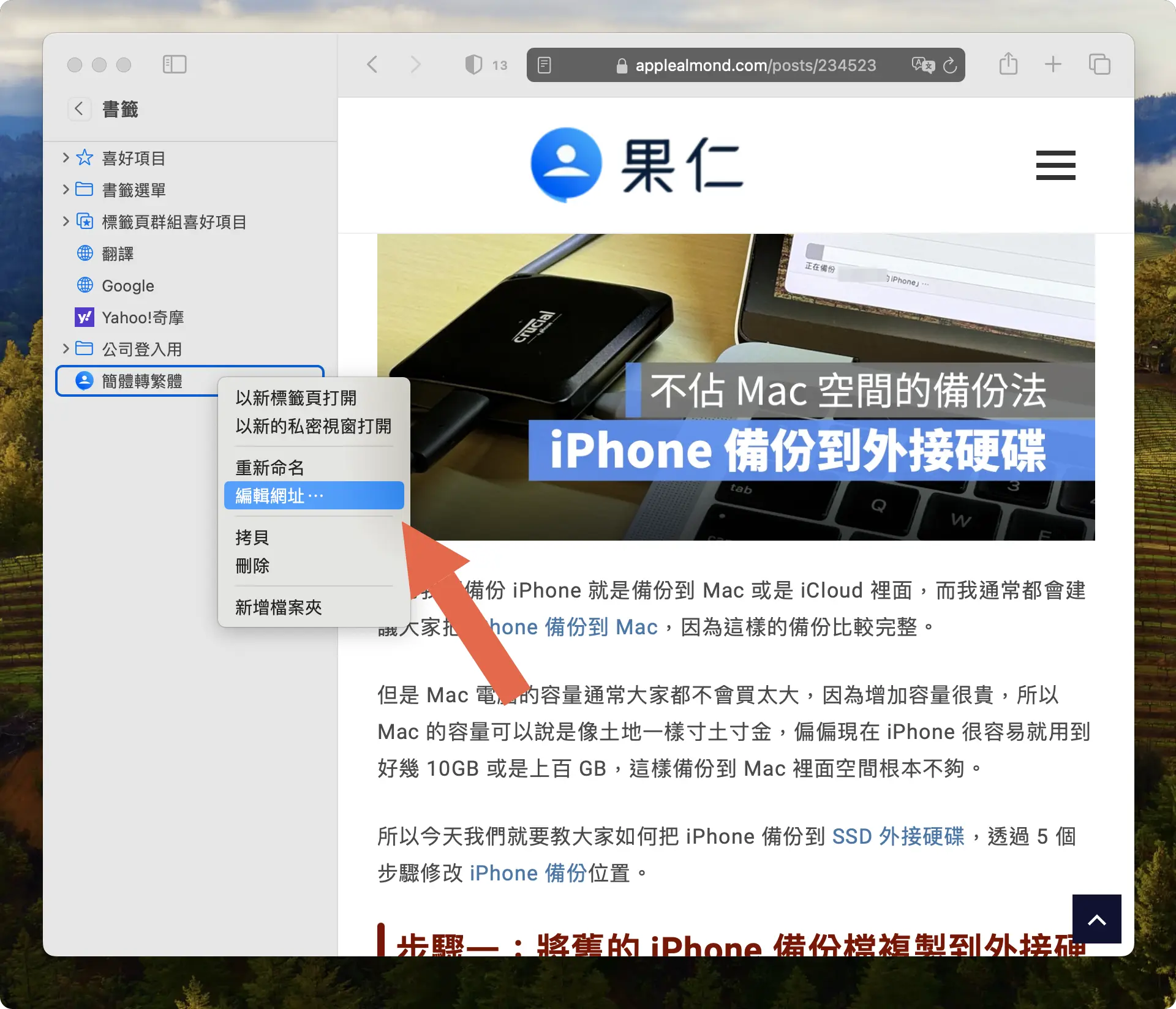Open the Share menu icon
The image size is (1176, 1009).
1009,64
